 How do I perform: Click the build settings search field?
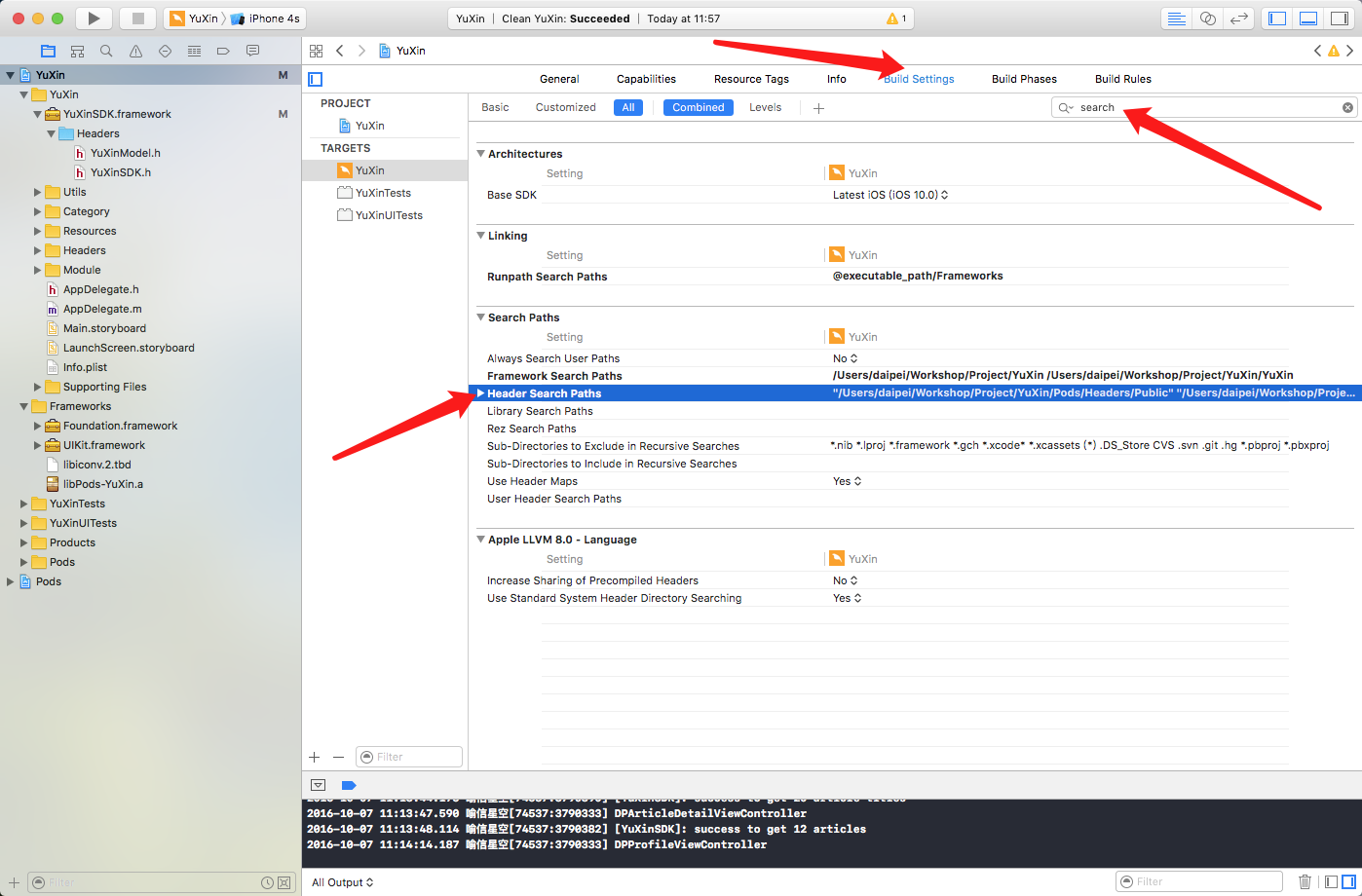[x=1204, y=108]
